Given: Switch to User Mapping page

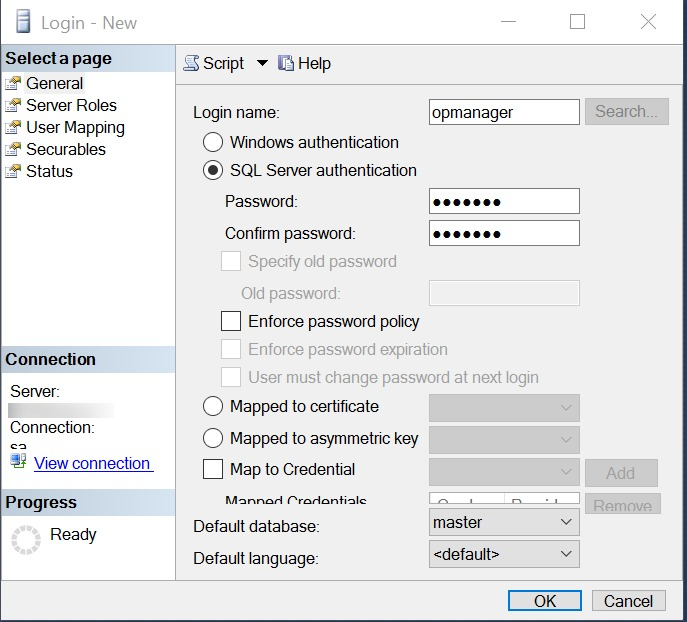Looking at the screenshot, I should (x=75, y=127).
